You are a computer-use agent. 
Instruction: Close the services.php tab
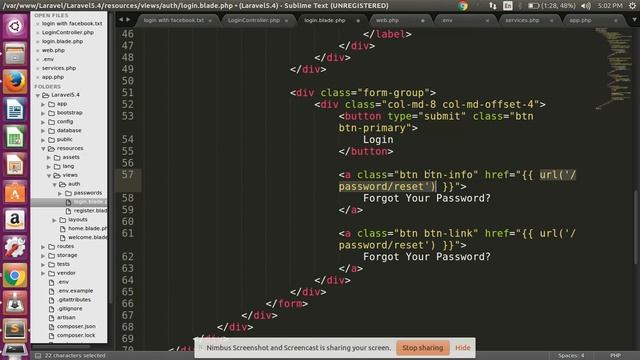pos(551,20)
